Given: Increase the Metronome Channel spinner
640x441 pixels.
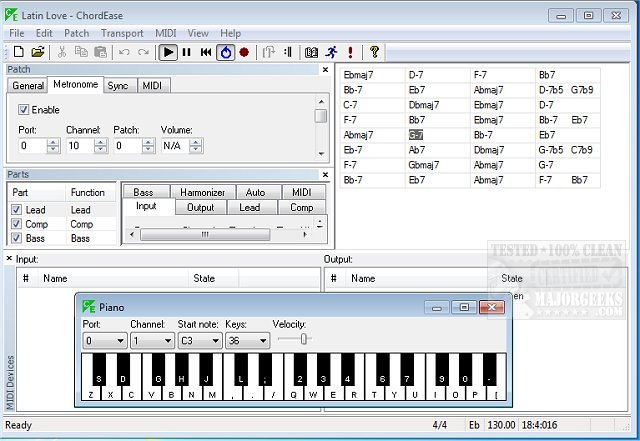Looking at the screenshot, I should 100,142.
